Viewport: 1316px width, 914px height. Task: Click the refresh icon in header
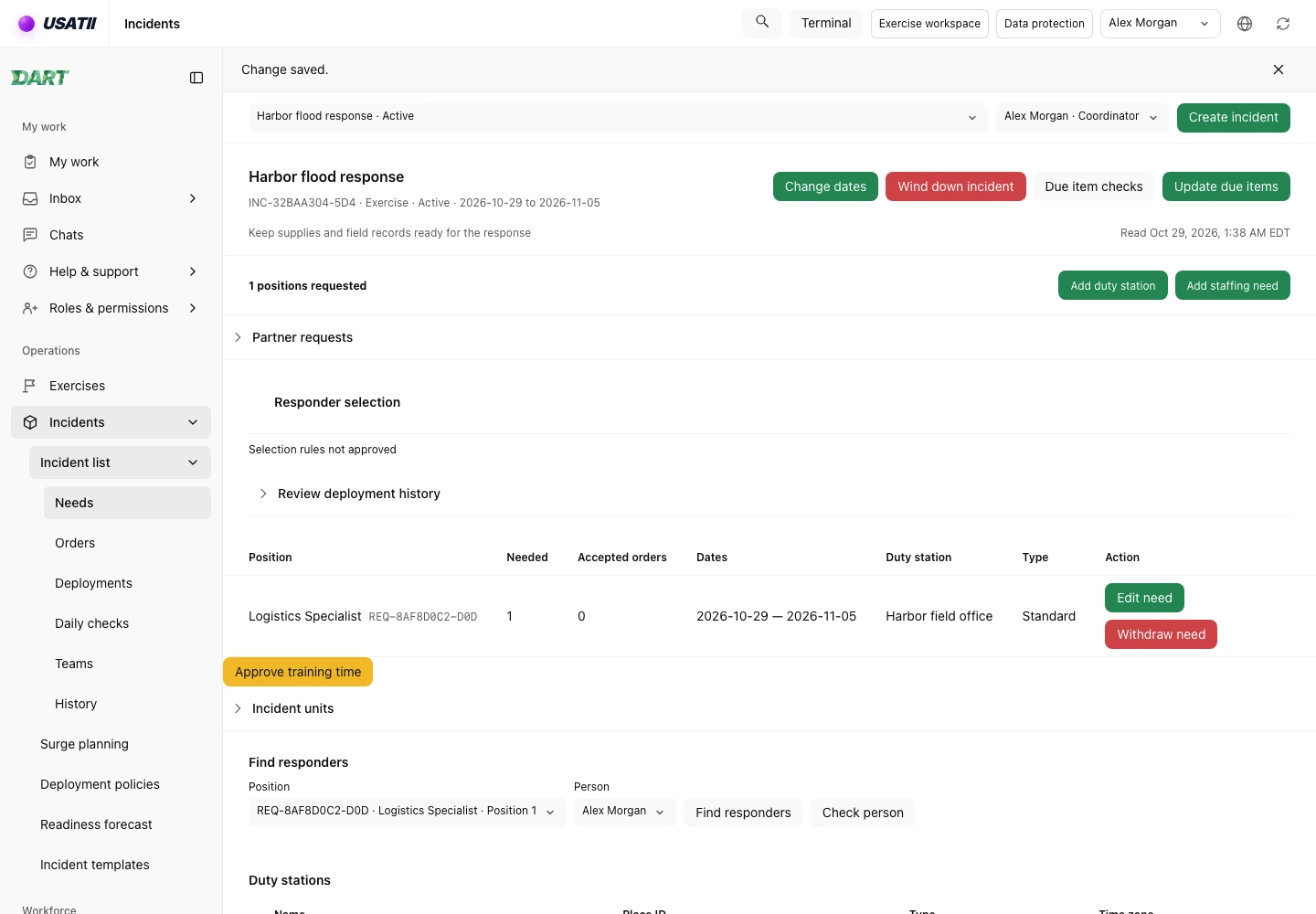1283,24
